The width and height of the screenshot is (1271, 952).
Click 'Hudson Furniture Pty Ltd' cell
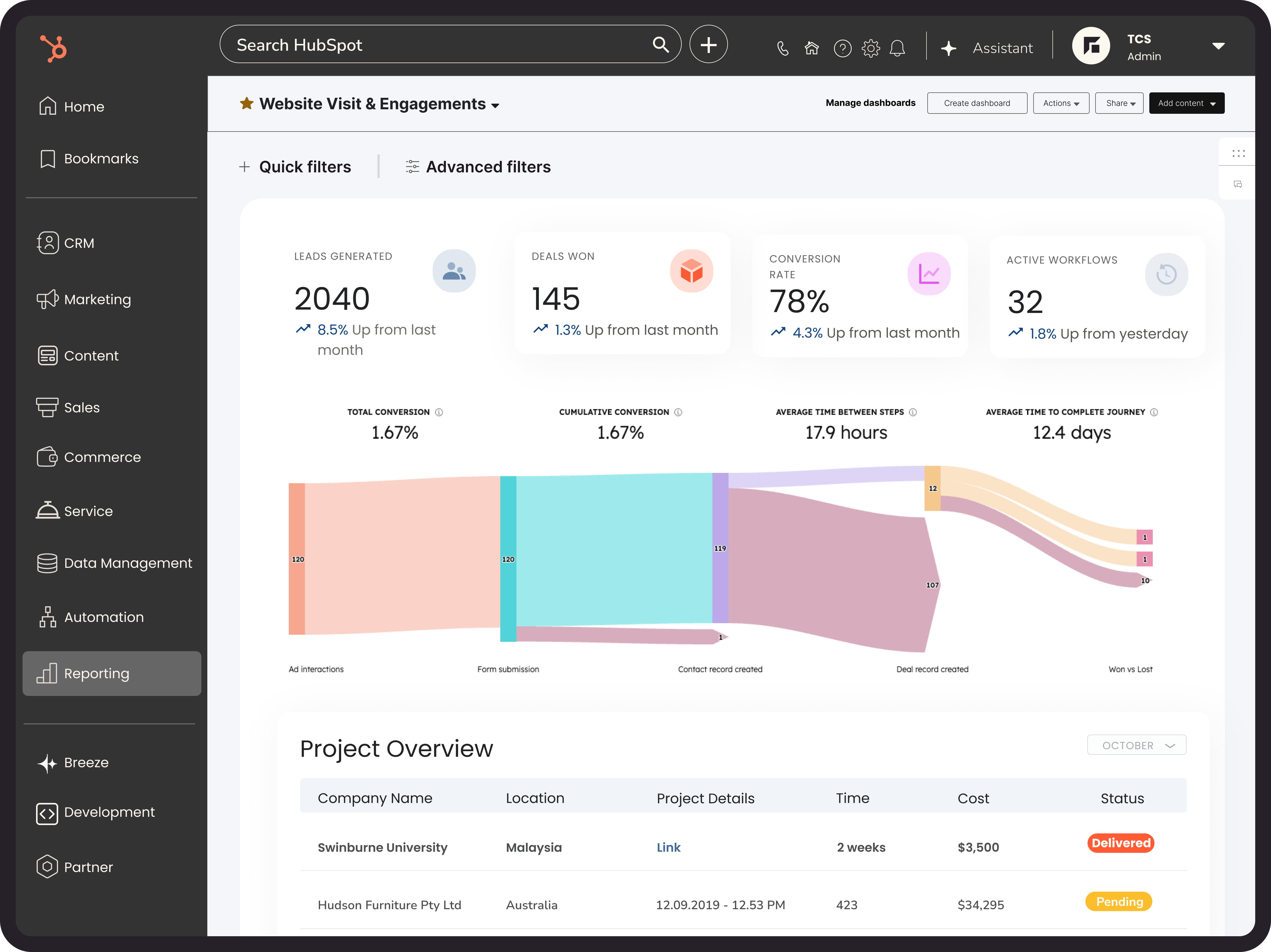[390, 905]
